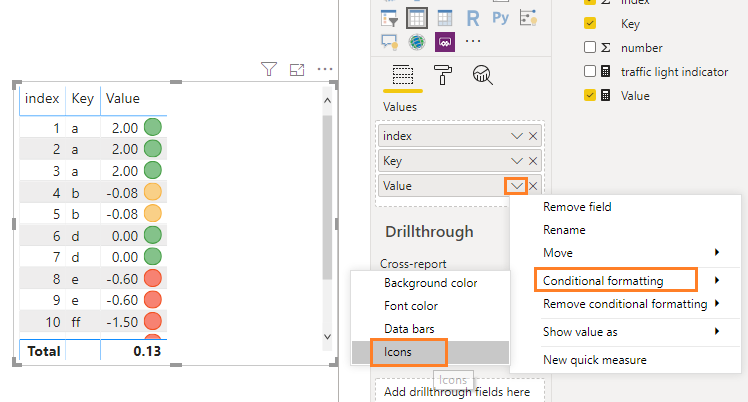Click the sigma icon beside number field
748x402 pixels.
(605, 48)
